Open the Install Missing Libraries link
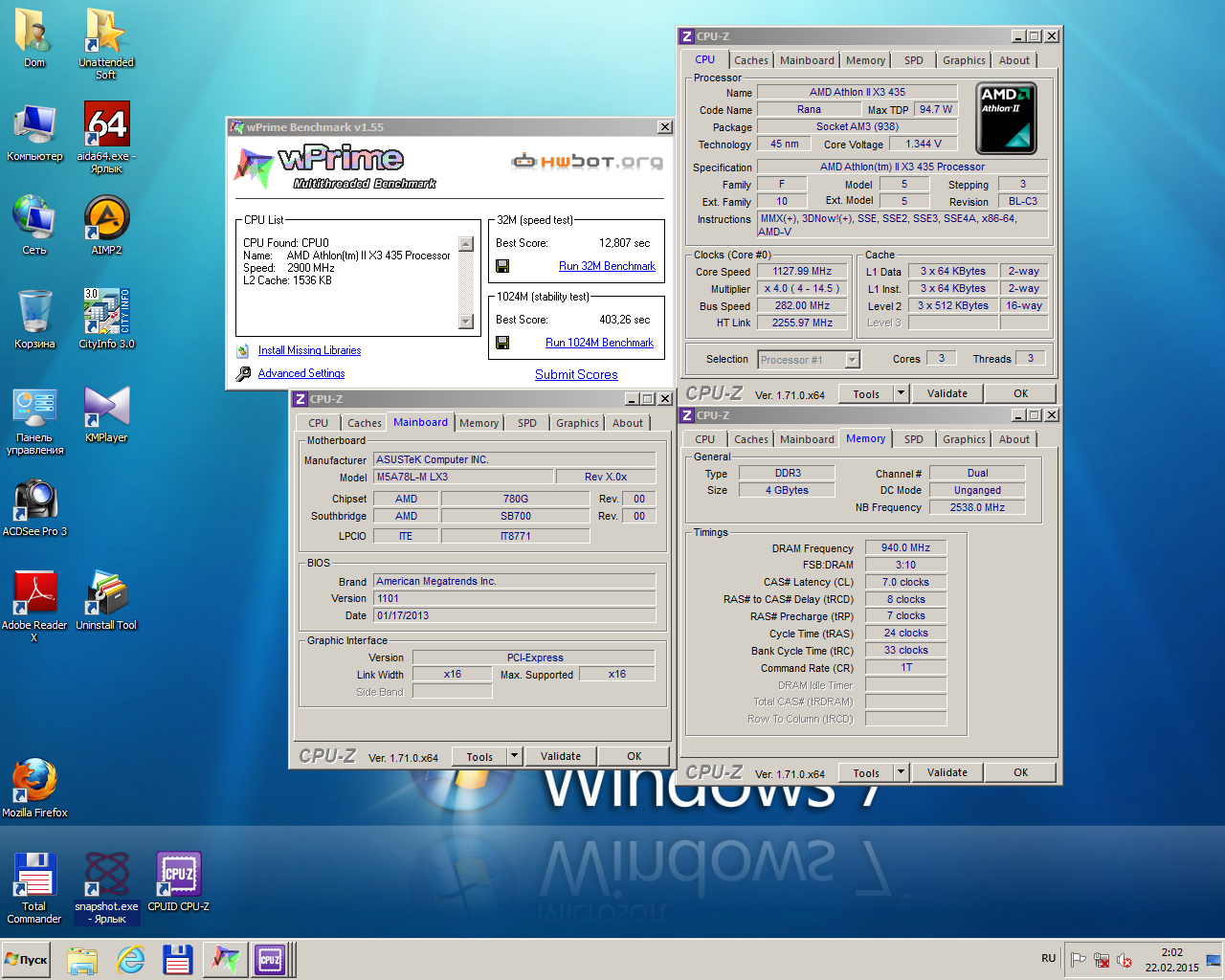The image size is (1225, 980). point(309,350)
